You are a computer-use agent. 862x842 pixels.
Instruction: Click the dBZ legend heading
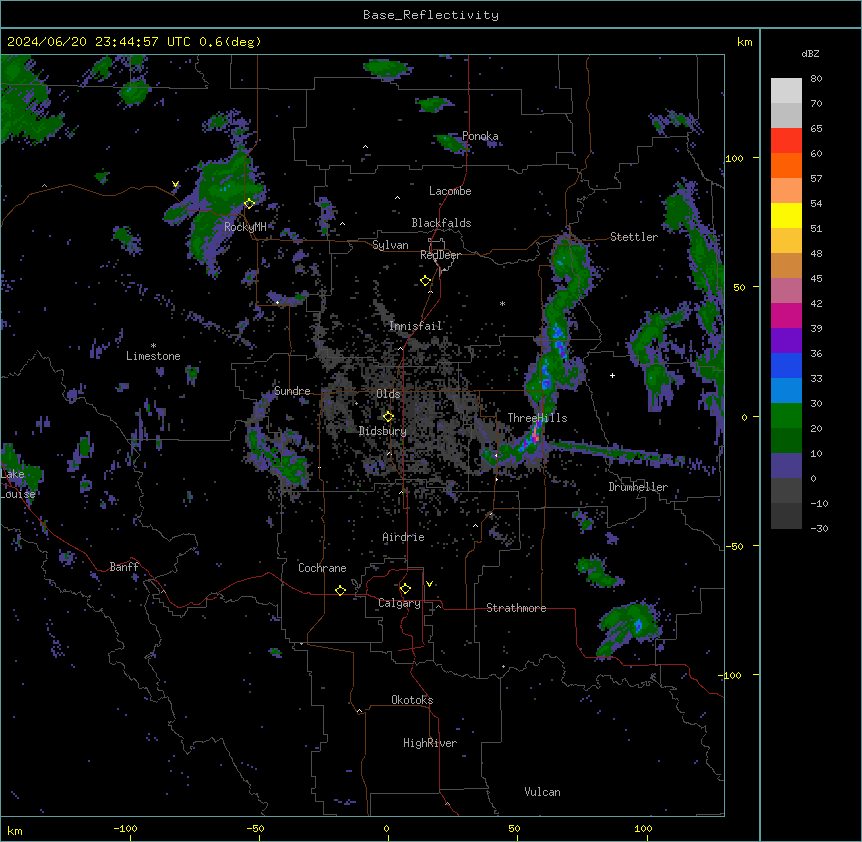pos(810,54)
